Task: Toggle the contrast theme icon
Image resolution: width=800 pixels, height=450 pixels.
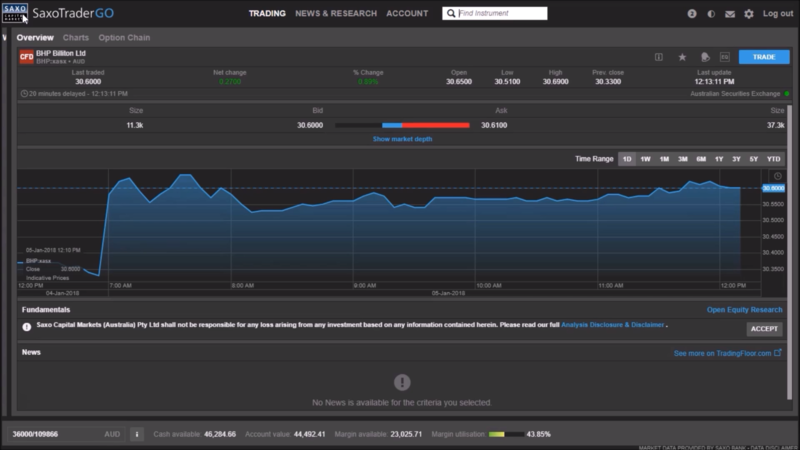Action: pyautogui.click(x=711, y=14)
